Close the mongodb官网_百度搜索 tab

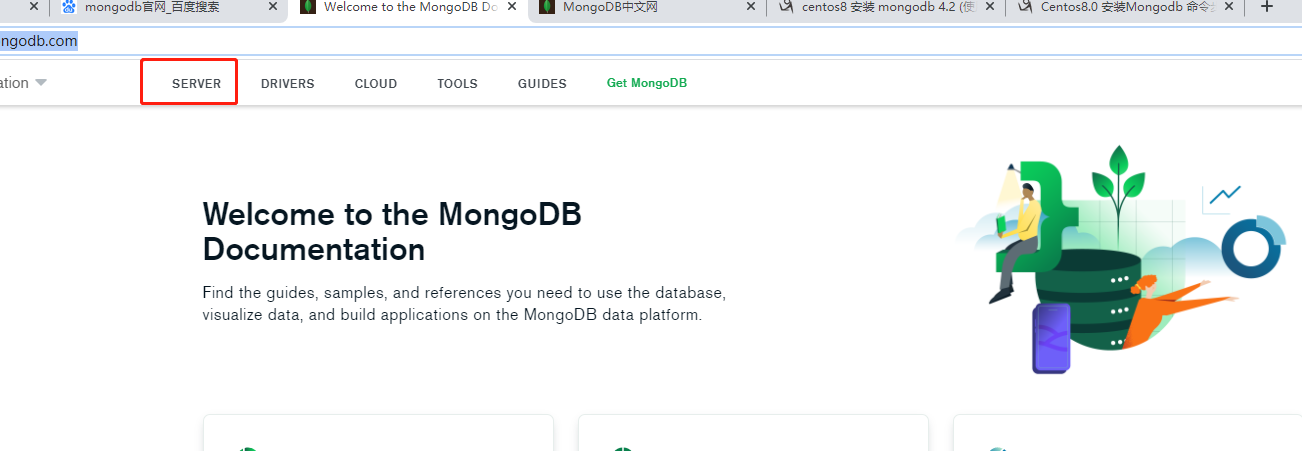click(273, 7)
